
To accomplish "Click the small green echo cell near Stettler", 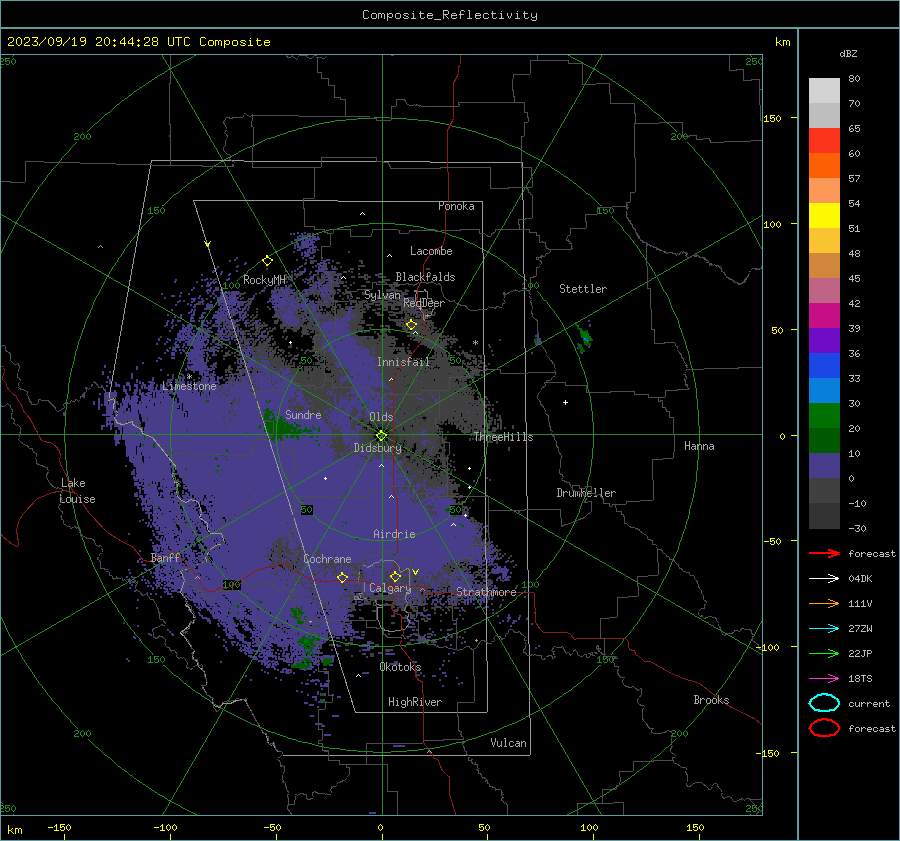I will (585, 338).
